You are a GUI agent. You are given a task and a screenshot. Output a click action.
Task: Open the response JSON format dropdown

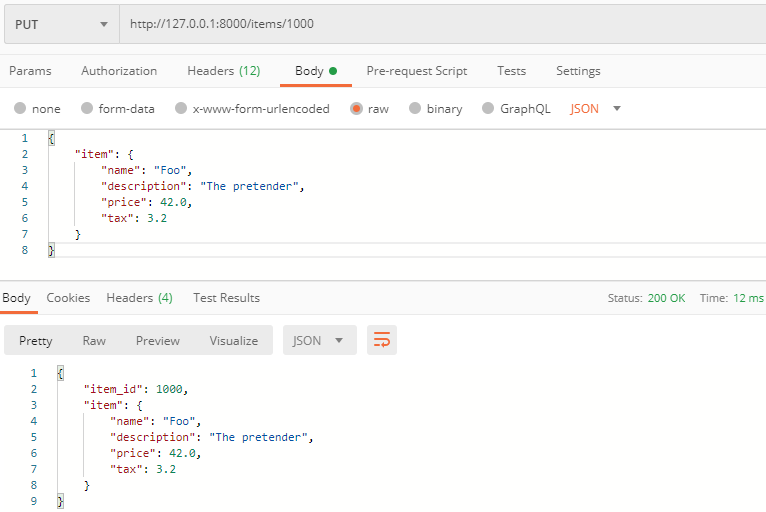pos(319,341)
